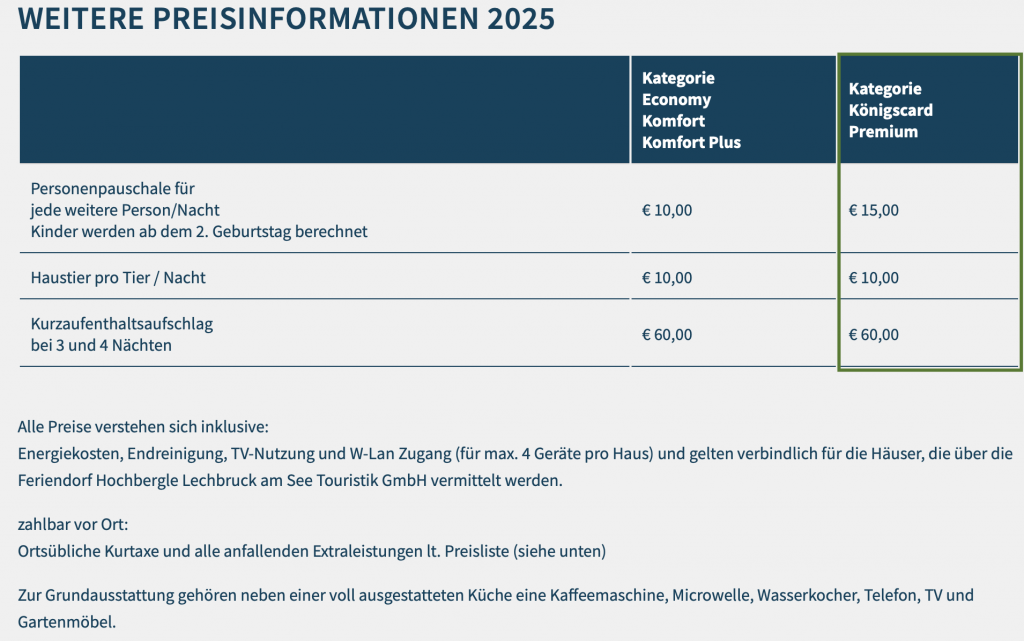The width and height of the screenshot is (1024, 641).
Task: Click 'Kinder werden ab dem 2. Geburtstag berechnet'
Action: pyautogui.click(x=199, y=232)
